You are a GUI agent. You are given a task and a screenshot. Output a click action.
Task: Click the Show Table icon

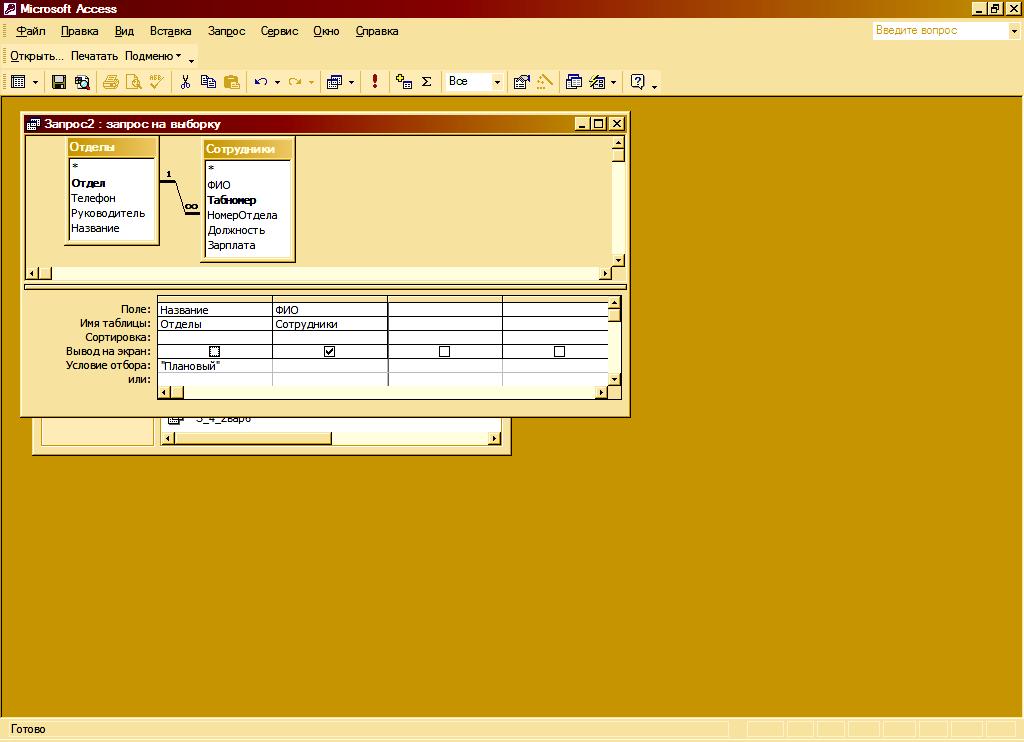(404, 82)
